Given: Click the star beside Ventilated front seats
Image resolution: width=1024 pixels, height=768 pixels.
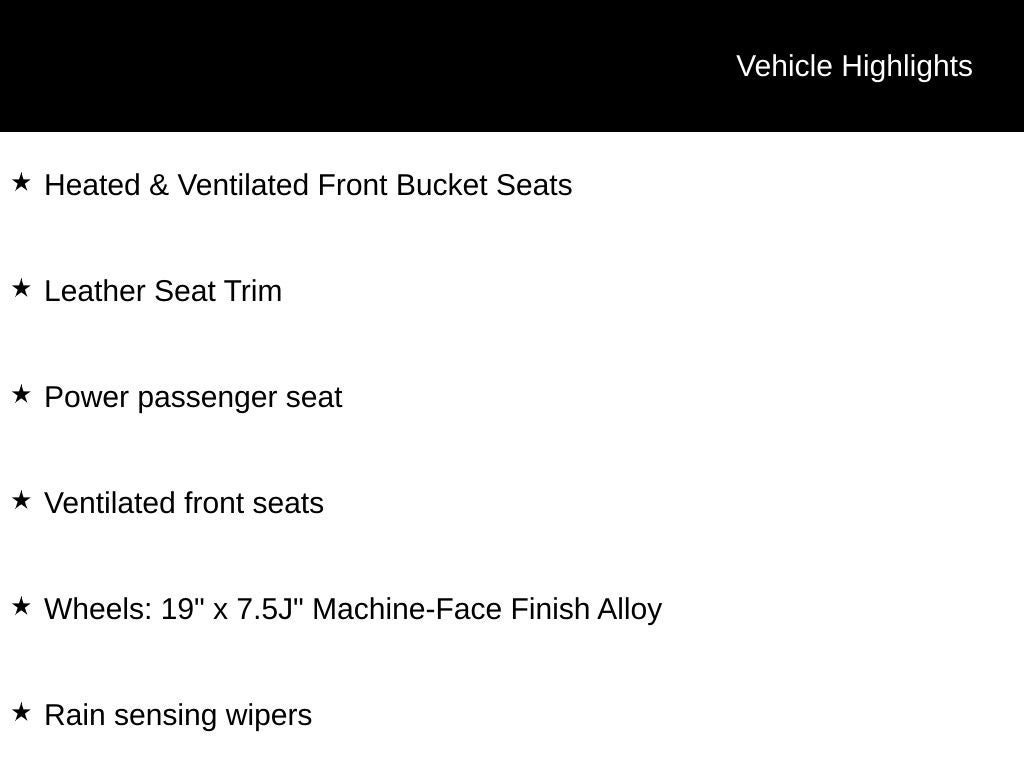Looking at the screenshot, I should [x=22, y=501].
